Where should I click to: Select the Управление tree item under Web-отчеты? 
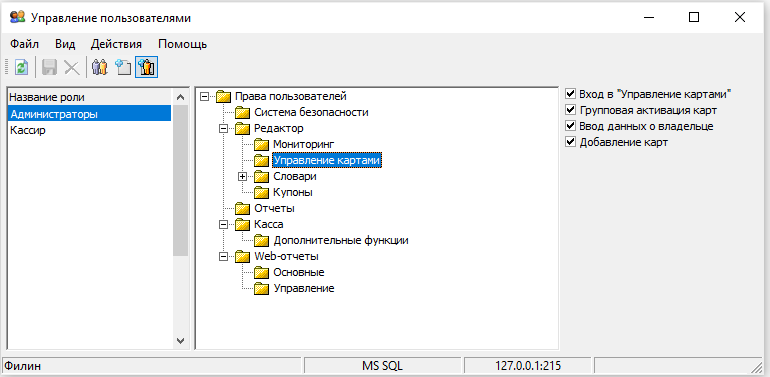coord(304,289)
